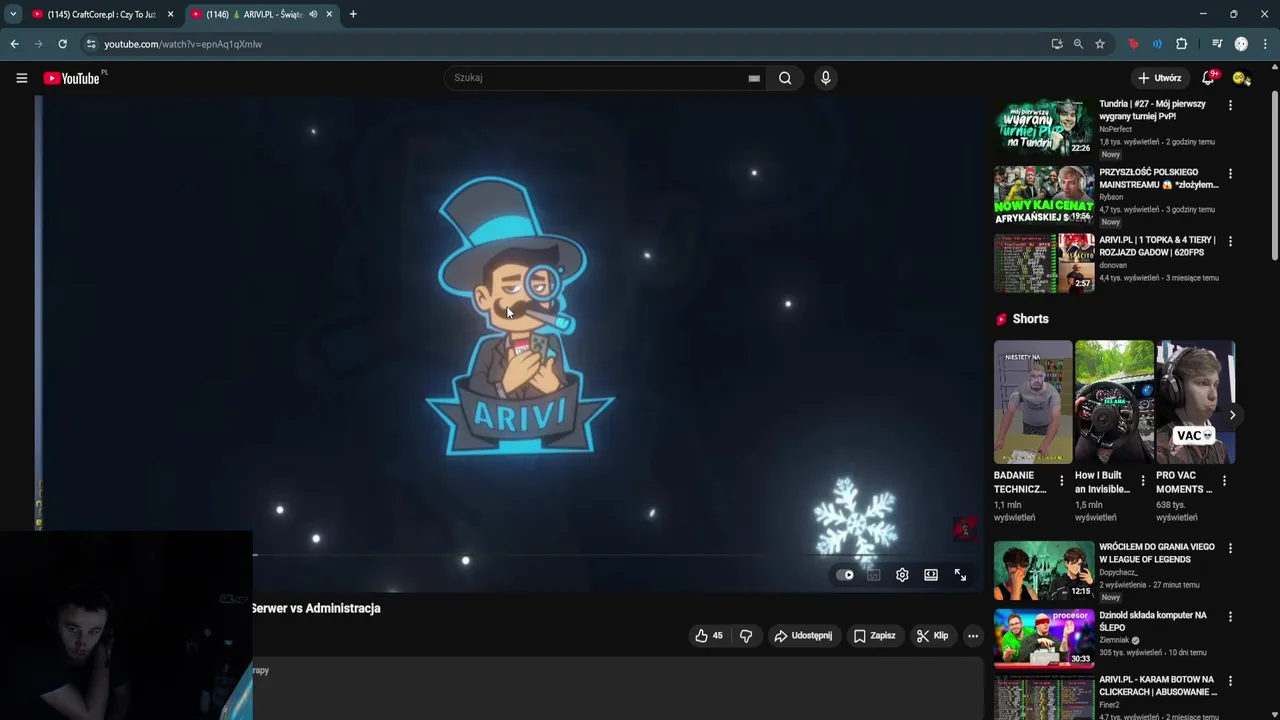The width and height of the screenshot is (1280, 720).
Task: Open options for WRÓCIŁEM DO GRANIA VIEGO
Action: click(x=1230, y=548)
